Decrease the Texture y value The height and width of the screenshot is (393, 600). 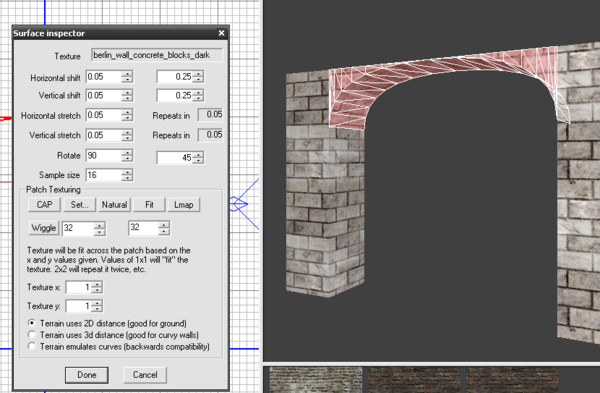[97, 309]
